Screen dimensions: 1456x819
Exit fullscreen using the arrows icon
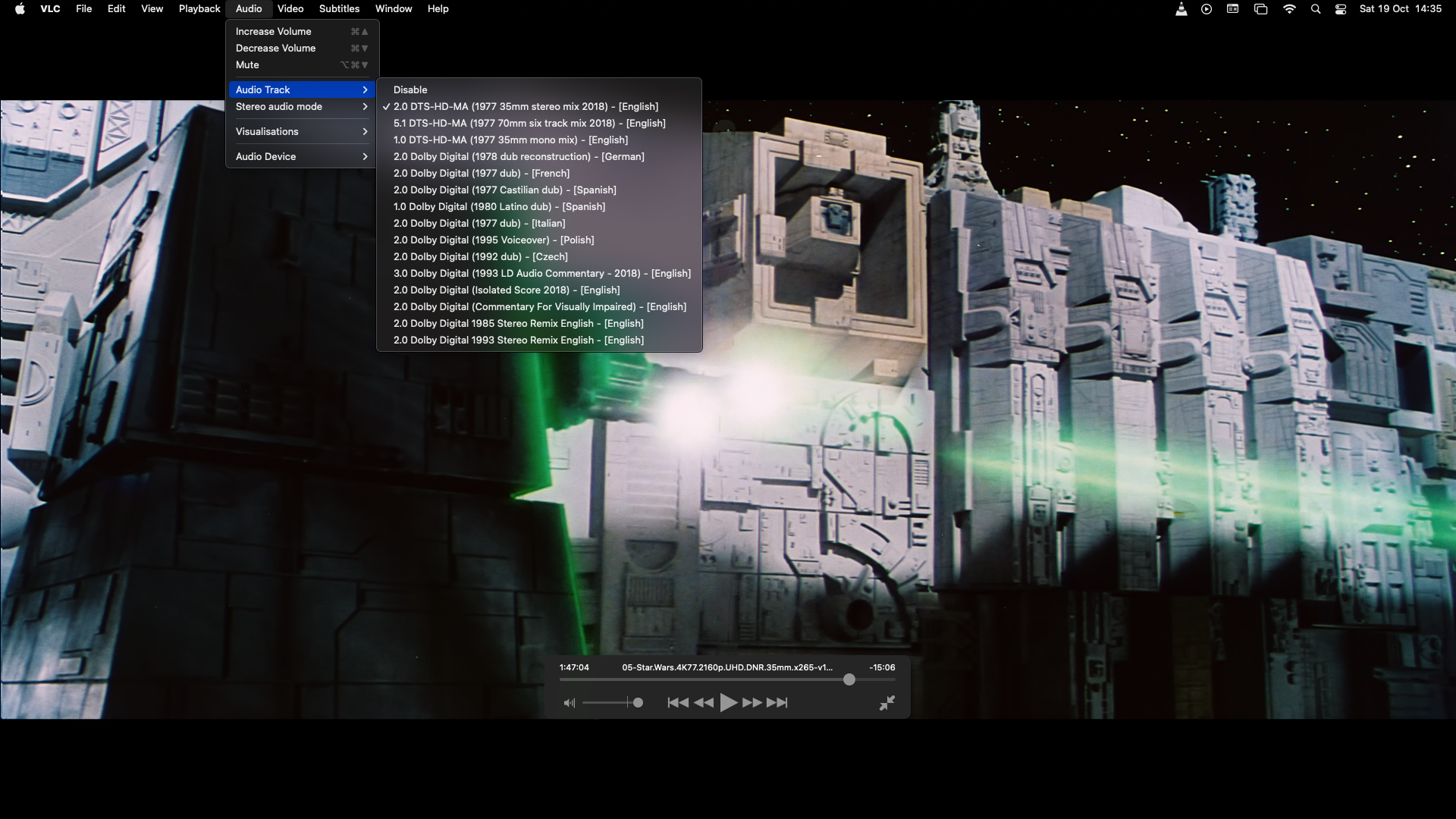[886, 703]
